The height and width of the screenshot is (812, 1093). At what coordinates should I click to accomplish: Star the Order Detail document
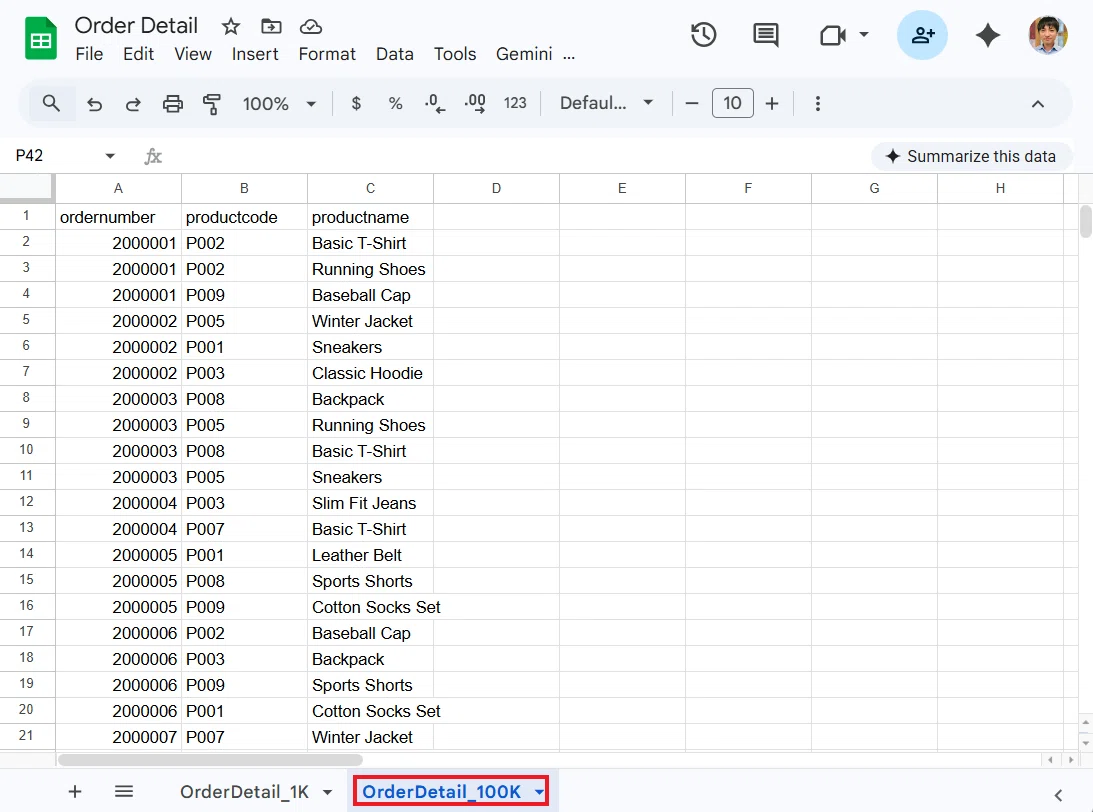coord(231,26)
